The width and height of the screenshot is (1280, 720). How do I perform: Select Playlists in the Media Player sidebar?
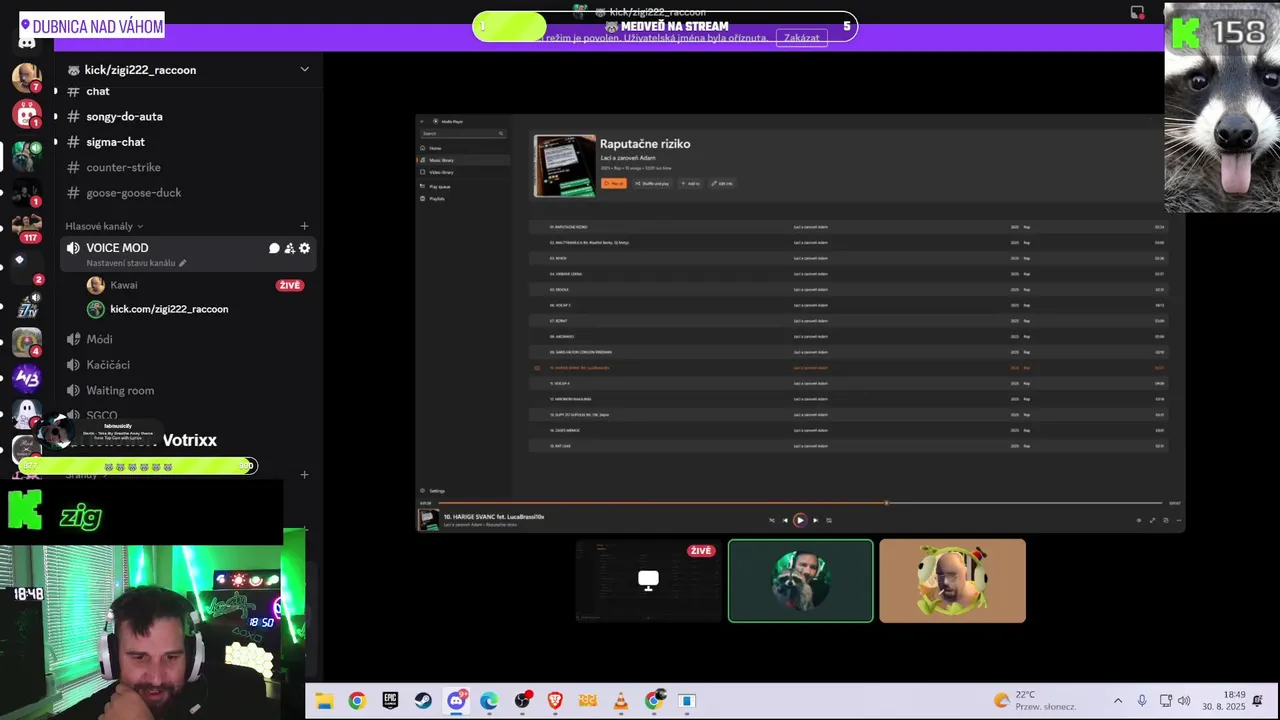pos(463,198)
